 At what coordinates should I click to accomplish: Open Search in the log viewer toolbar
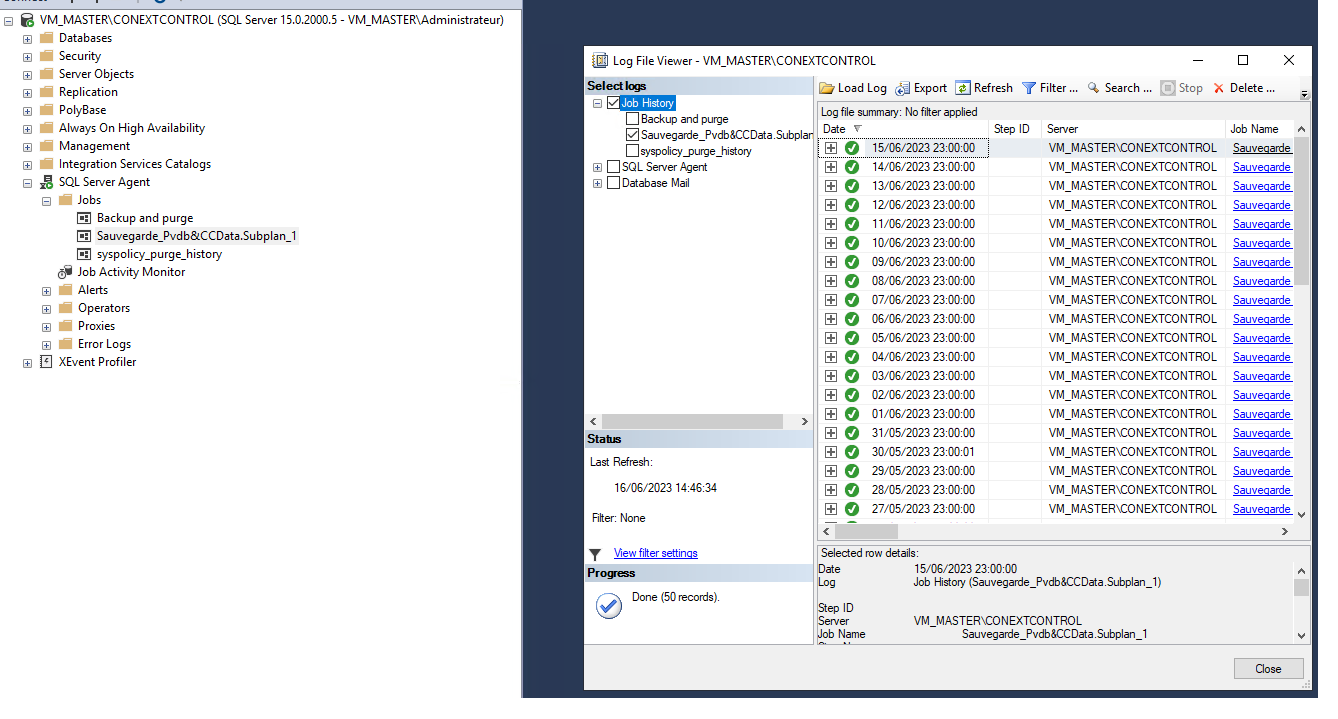(x=1094, y=88)
